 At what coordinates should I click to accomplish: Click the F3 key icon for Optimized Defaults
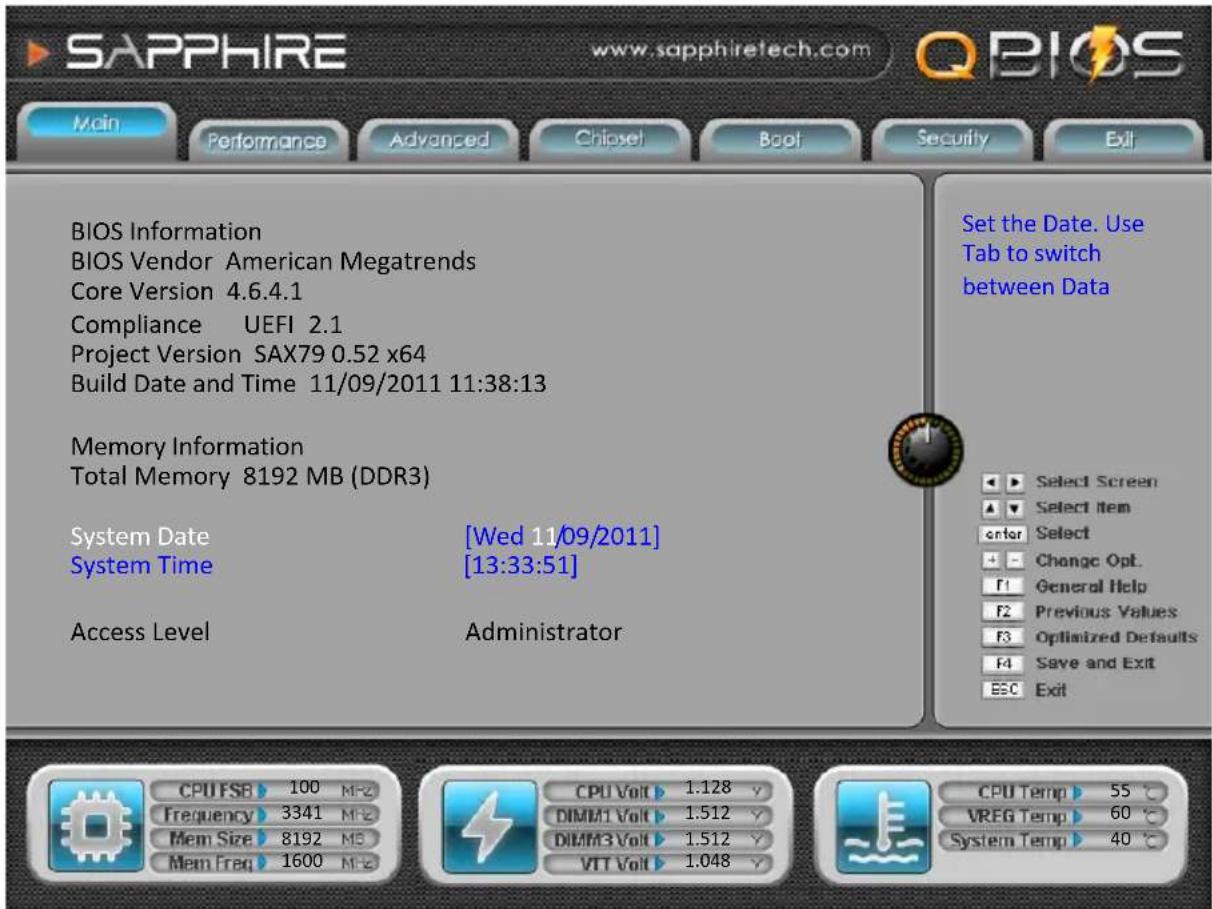click(x=1005, y=638)
